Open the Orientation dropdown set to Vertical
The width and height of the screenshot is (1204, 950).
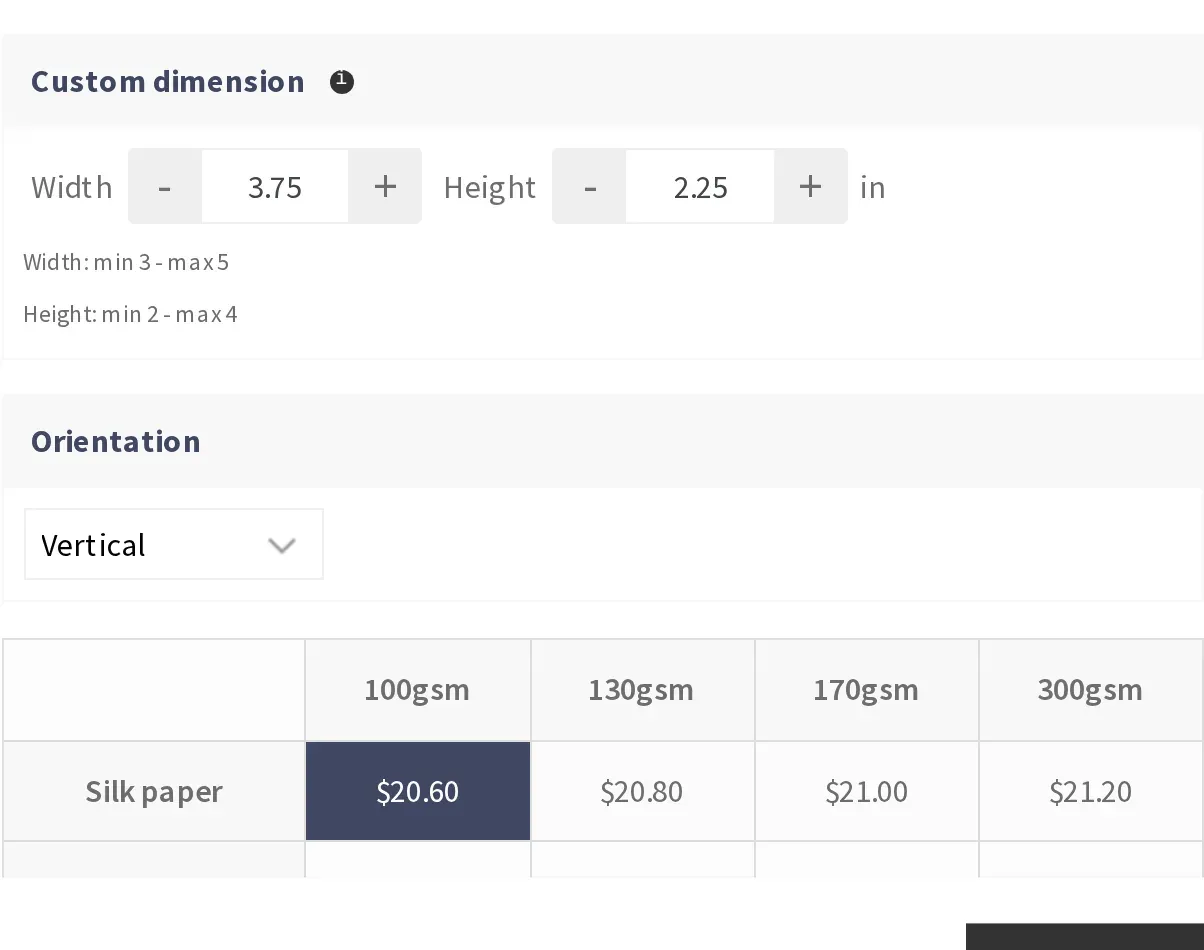(174, 544)
